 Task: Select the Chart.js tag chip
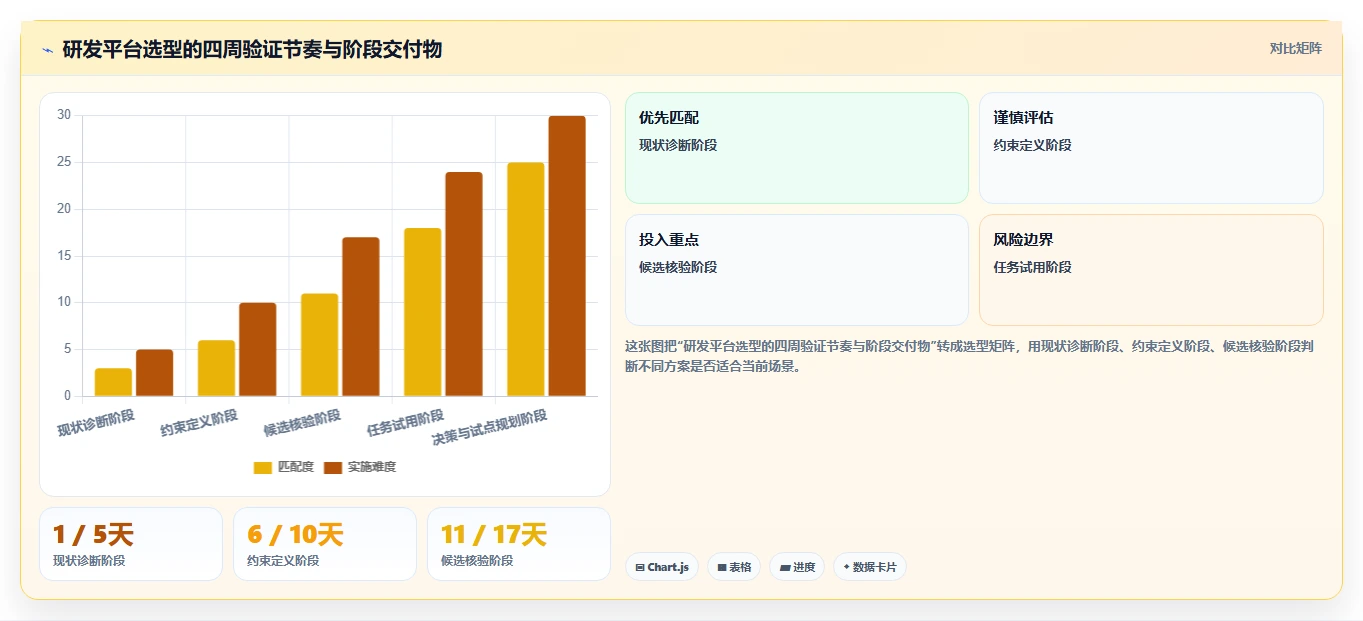(x=662, y=567)
